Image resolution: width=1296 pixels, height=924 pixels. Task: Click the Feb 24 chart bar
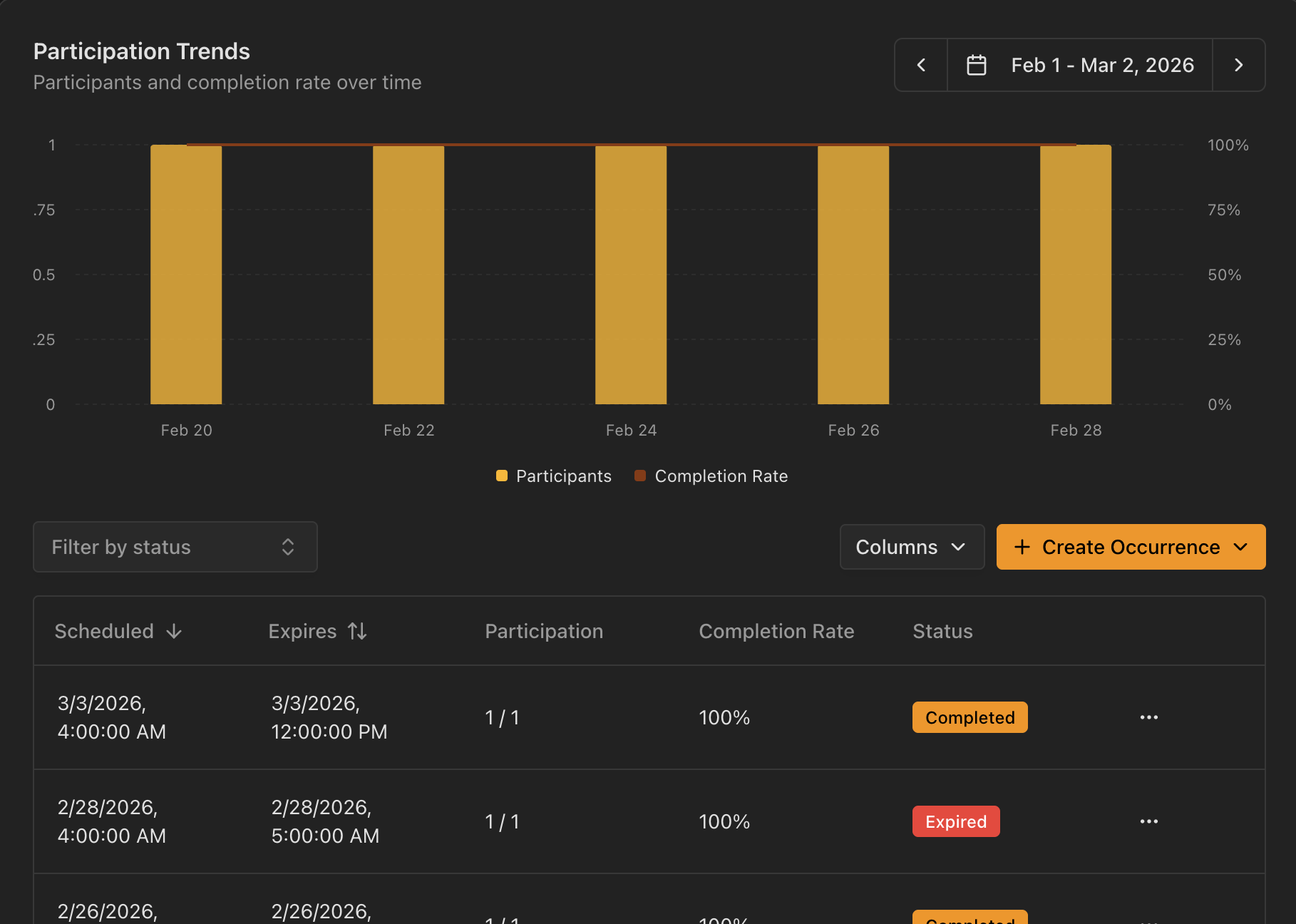click(x=631, y=274)
